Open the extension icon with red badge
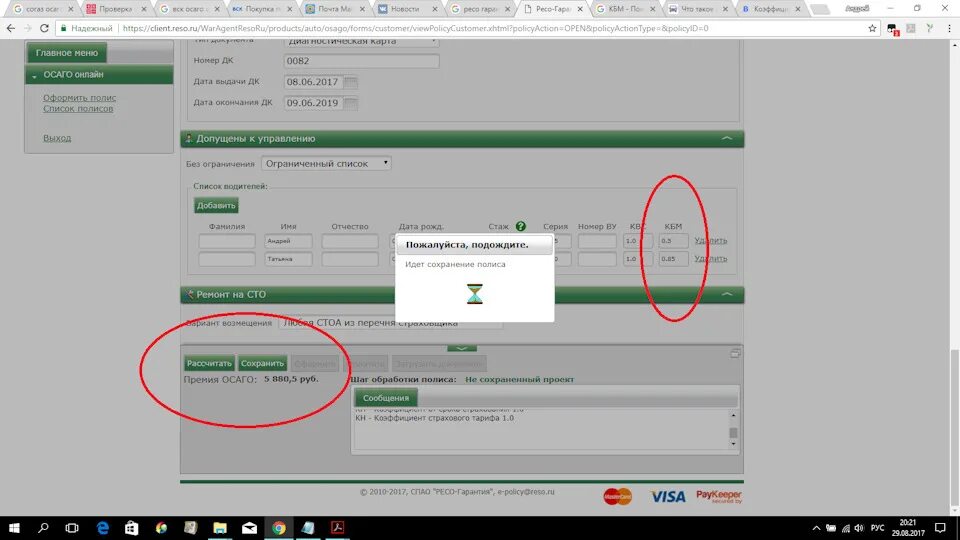 (892, 29)
